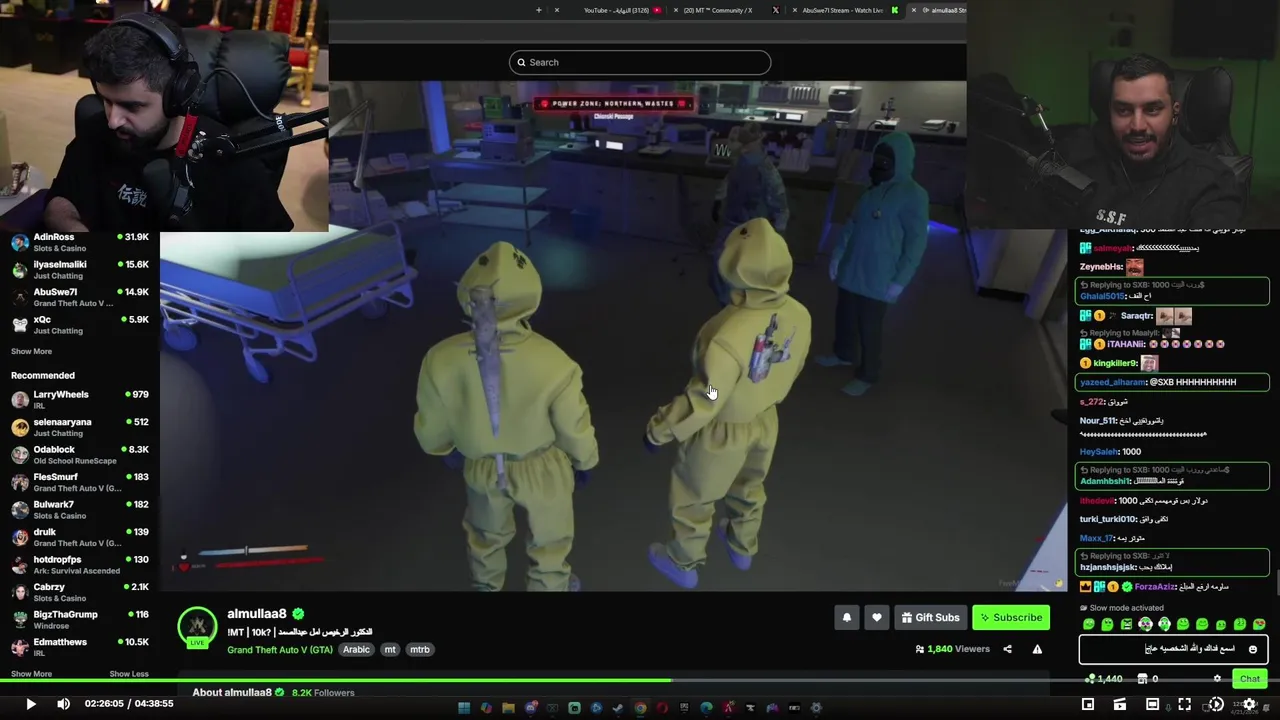This screenshot has height=720, width=1280.
Task: Open Microsoft Edge from taskbar
Action: pos(706,708)
